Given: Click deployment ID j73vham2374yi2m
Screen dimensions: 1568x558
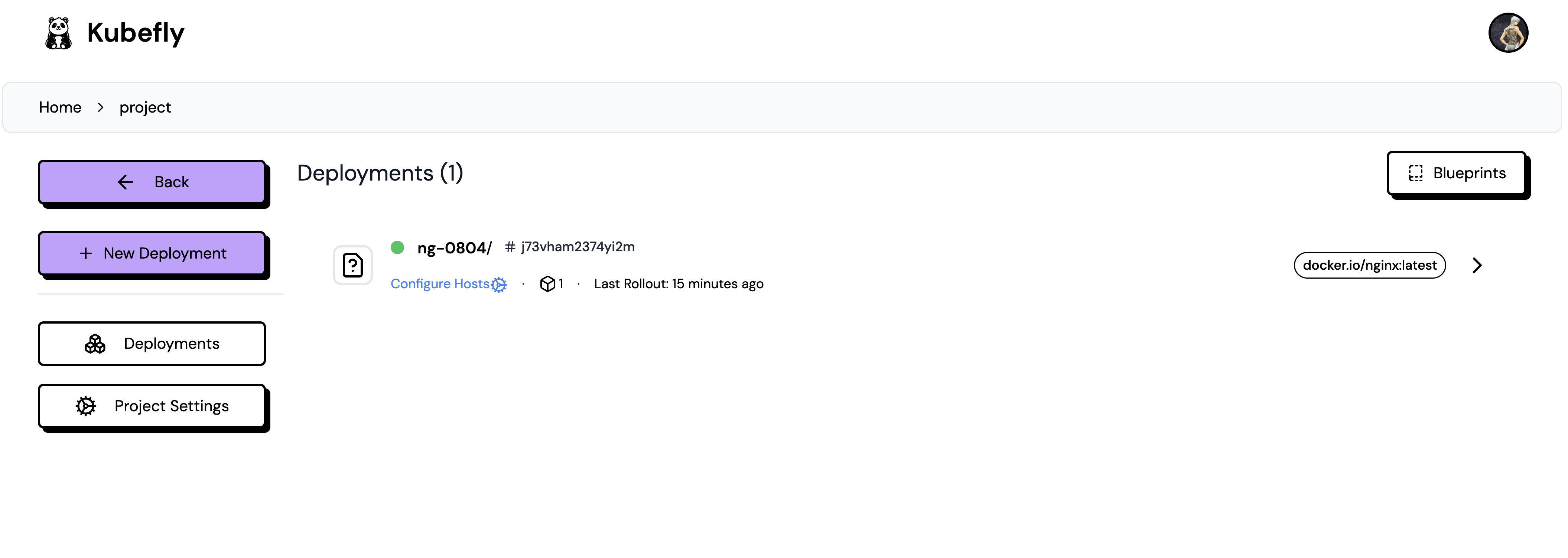Looking at the screenshot, I should pyautogui.click(x=577, y=247).
